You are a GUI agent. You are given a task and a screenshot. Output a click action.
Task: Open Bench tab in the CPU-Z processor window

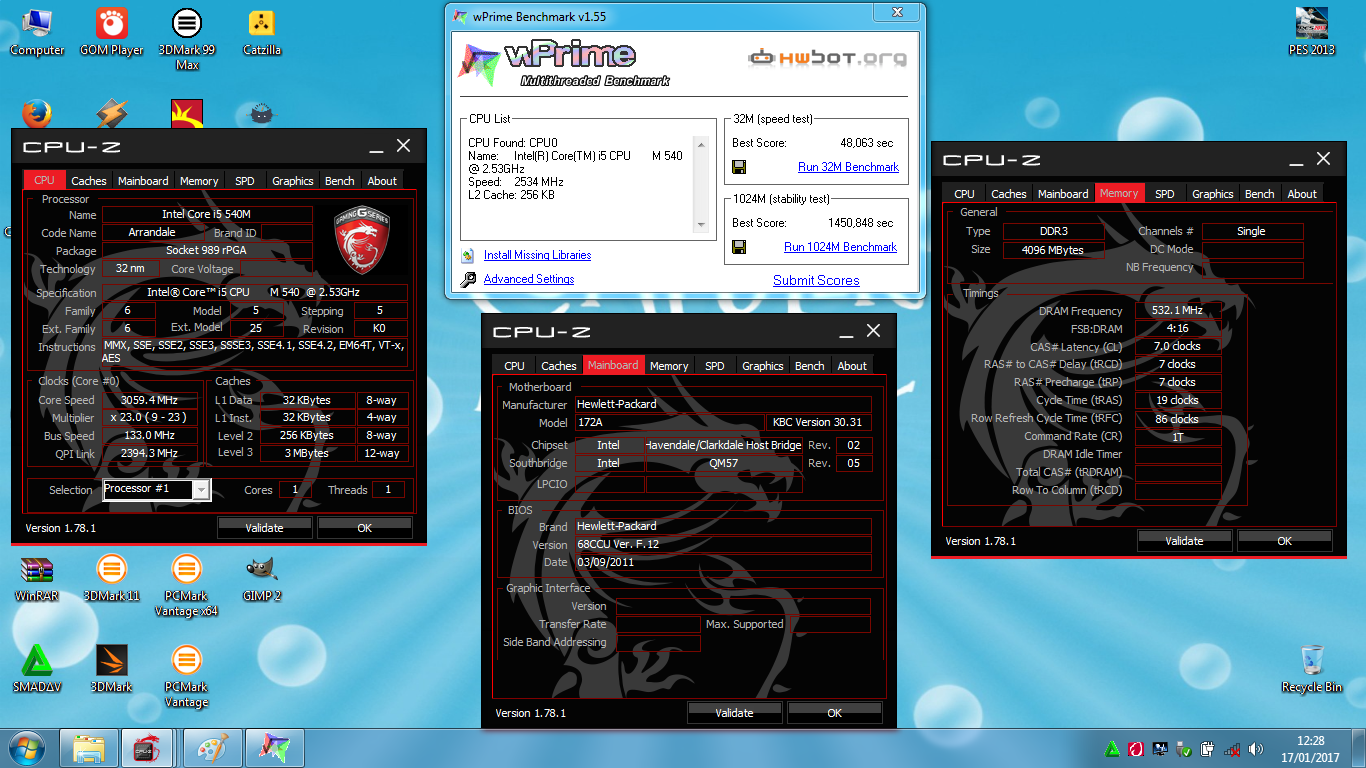[x=340, y=181]
